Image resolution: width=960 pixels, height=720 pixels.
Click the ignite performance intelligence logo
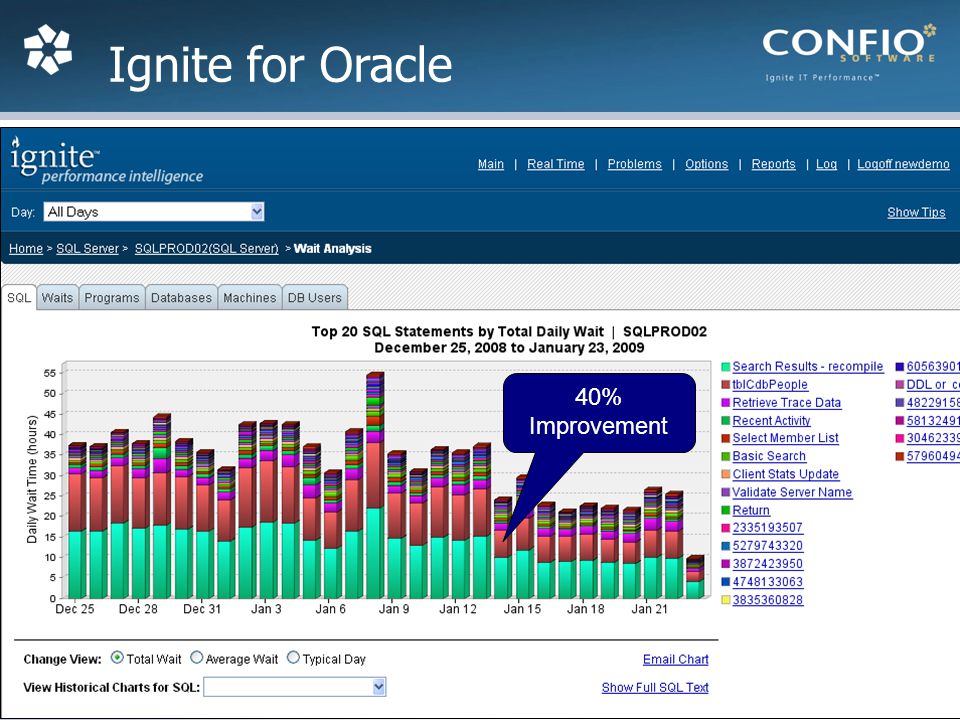(106, 159)
